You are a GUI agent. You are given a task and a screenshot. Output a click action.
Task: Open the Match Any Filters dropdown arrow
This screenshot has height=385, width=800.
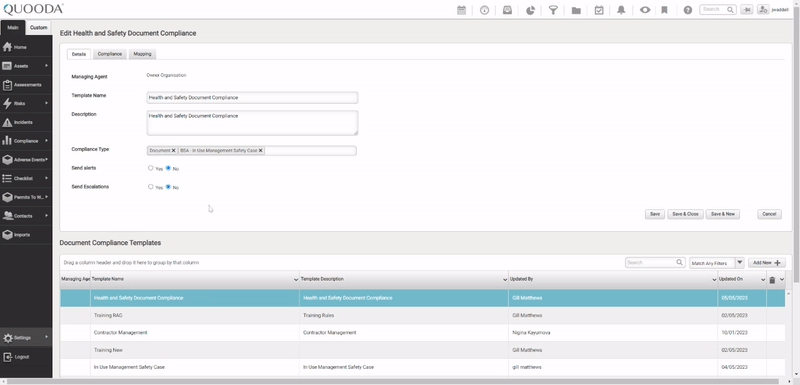coord(740,262)
